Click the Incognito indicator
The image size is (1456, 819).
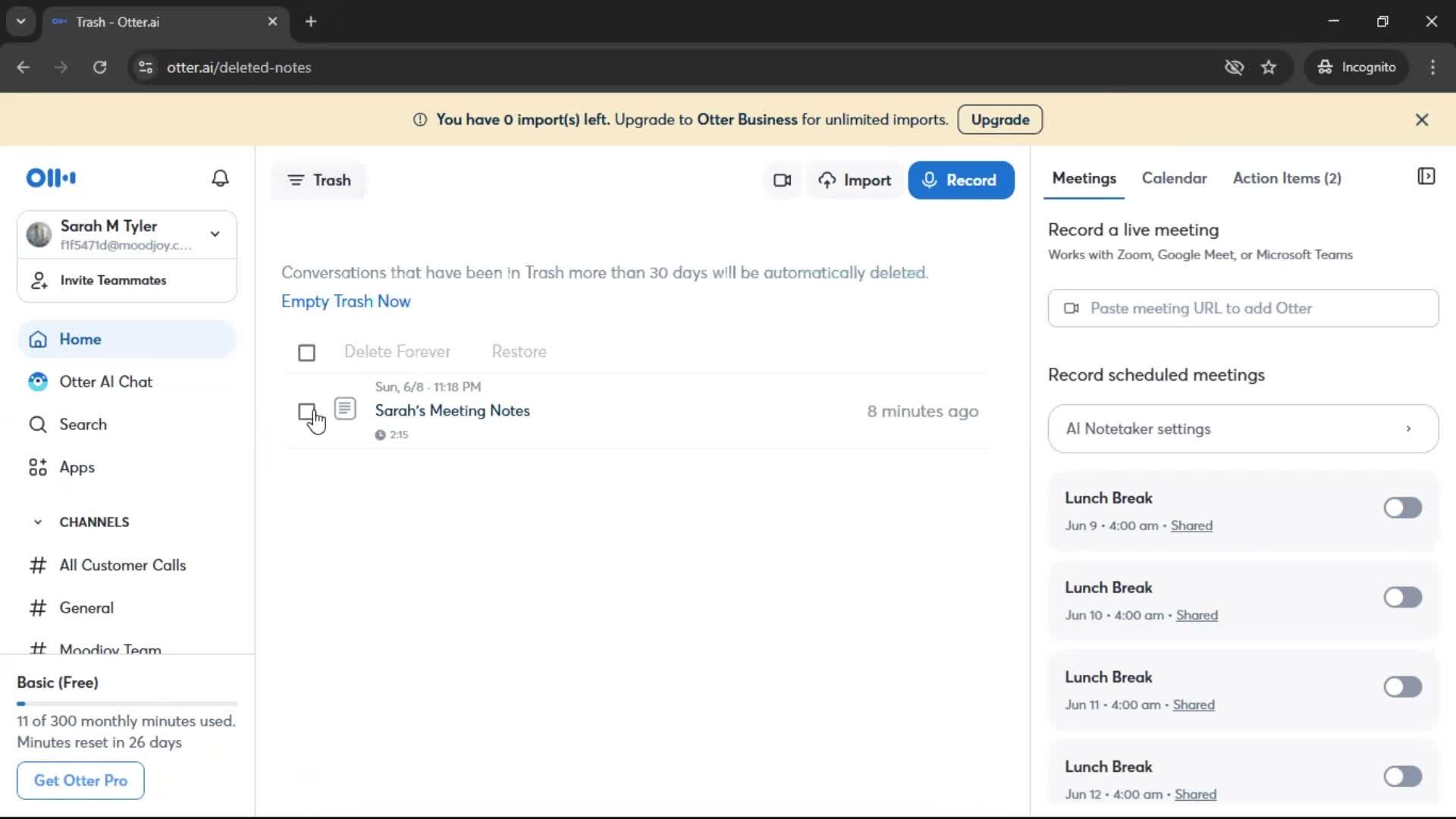click(1356, 67)
